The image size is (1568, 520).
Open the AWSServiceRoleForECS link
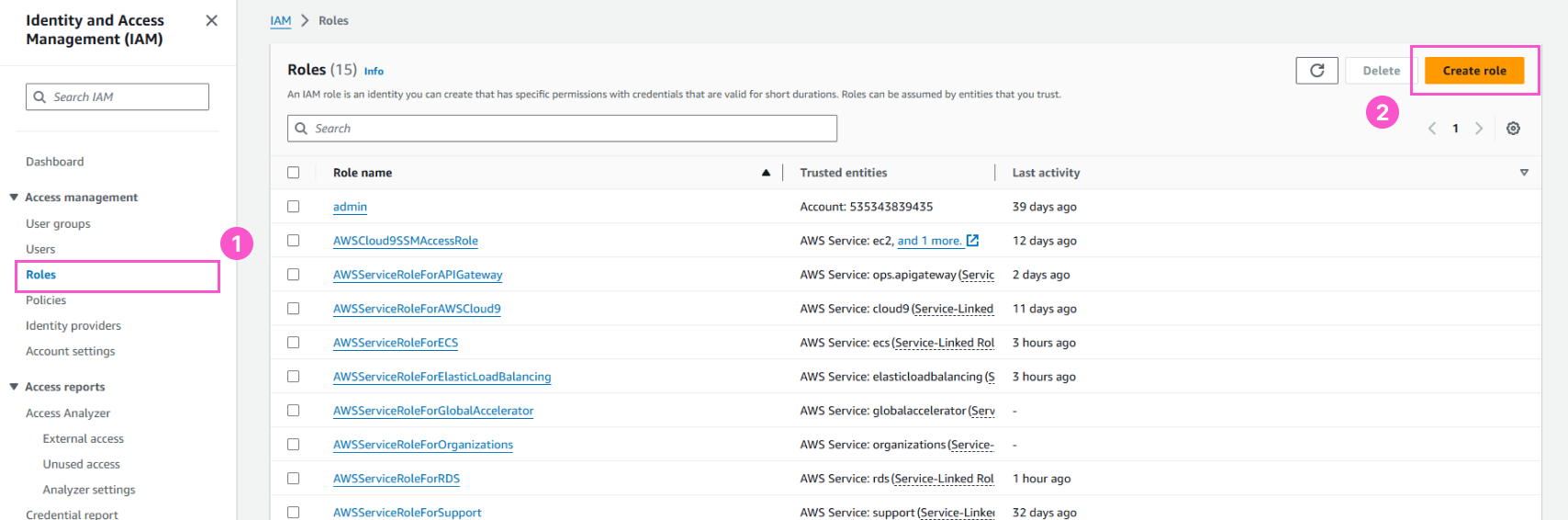coord(396,343)
